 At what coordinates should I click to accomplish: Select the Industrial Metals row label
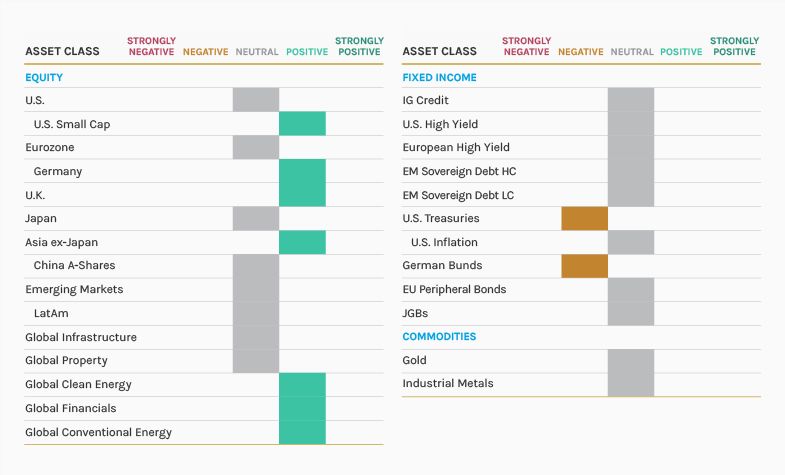coord(447,384)
